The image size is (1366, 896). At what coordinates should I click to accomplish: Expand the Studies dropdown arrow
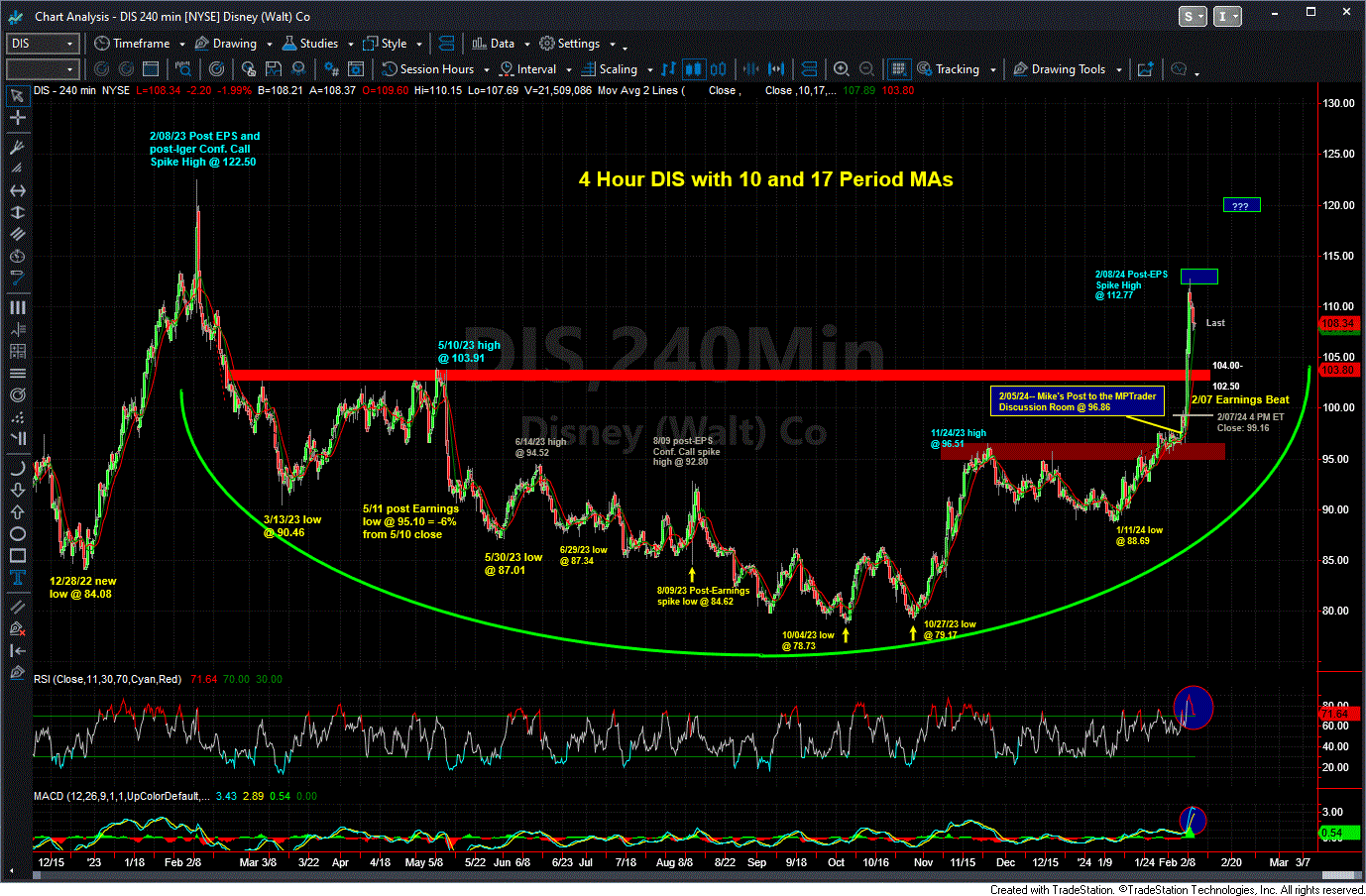pos(350,45)
